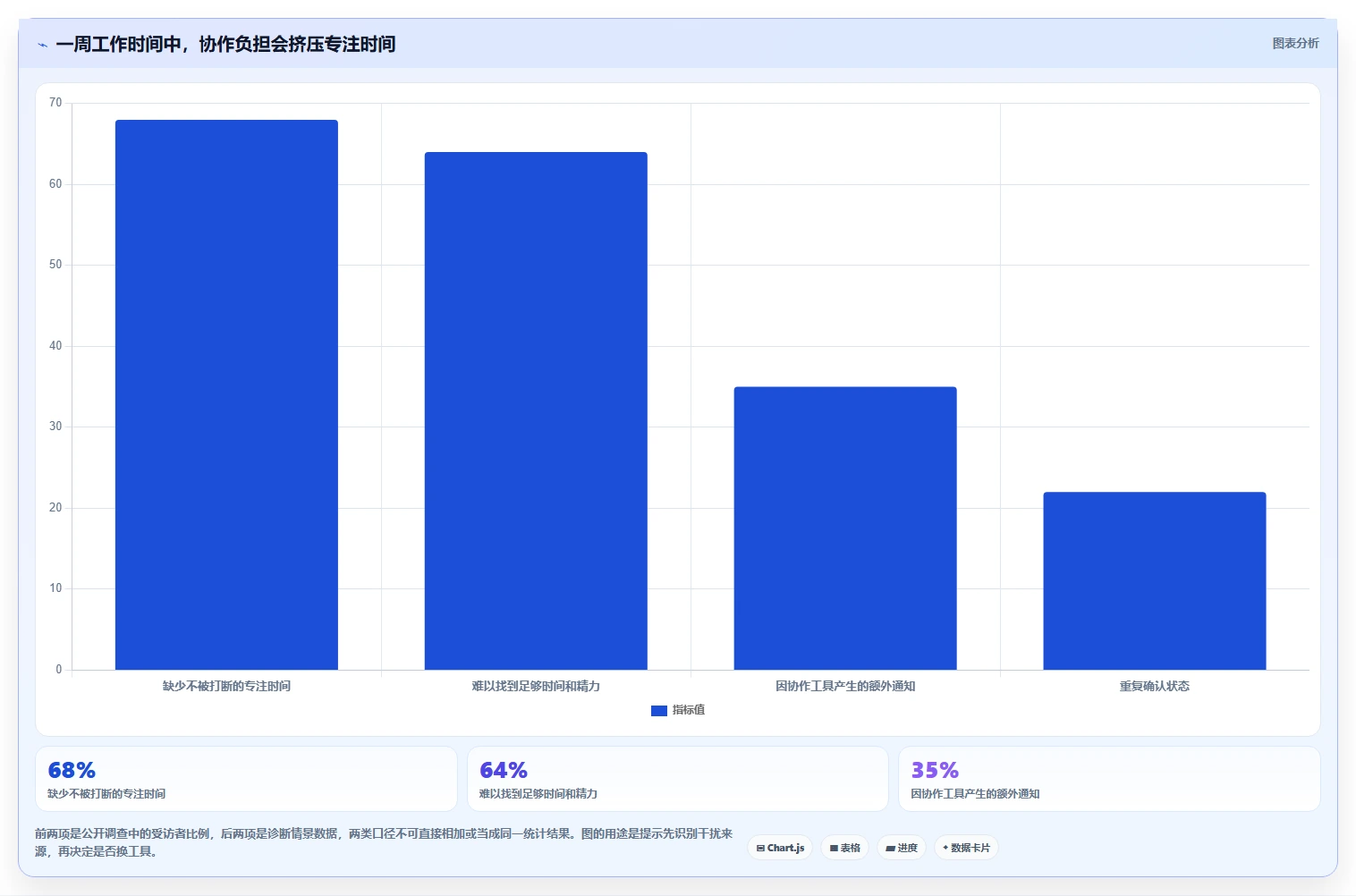This screenshot has height=896, width=1356.
Task: Click the 难以找到足够时间和精力 bar in the chart
Action: point(536,410)
